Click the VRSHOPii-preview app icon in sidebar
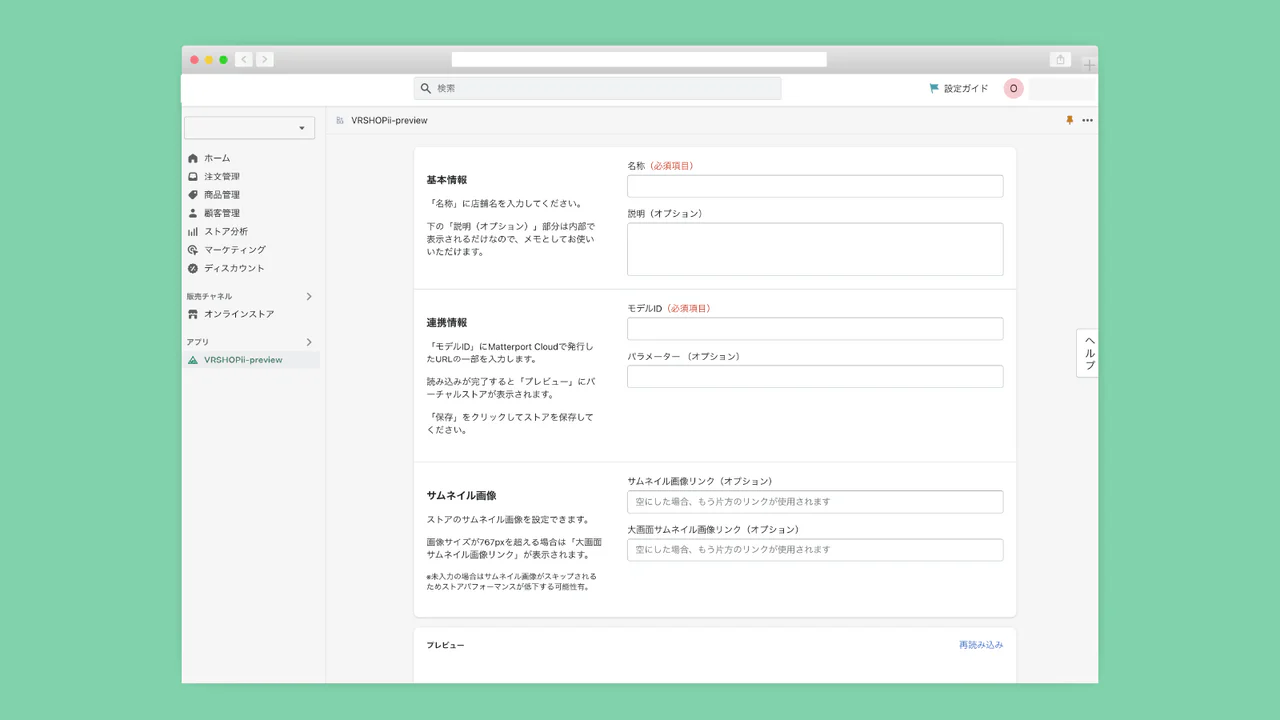Image resolution: width=1280 pixels, height=720 pixels. pyautogui.click(x=193, y=360)
